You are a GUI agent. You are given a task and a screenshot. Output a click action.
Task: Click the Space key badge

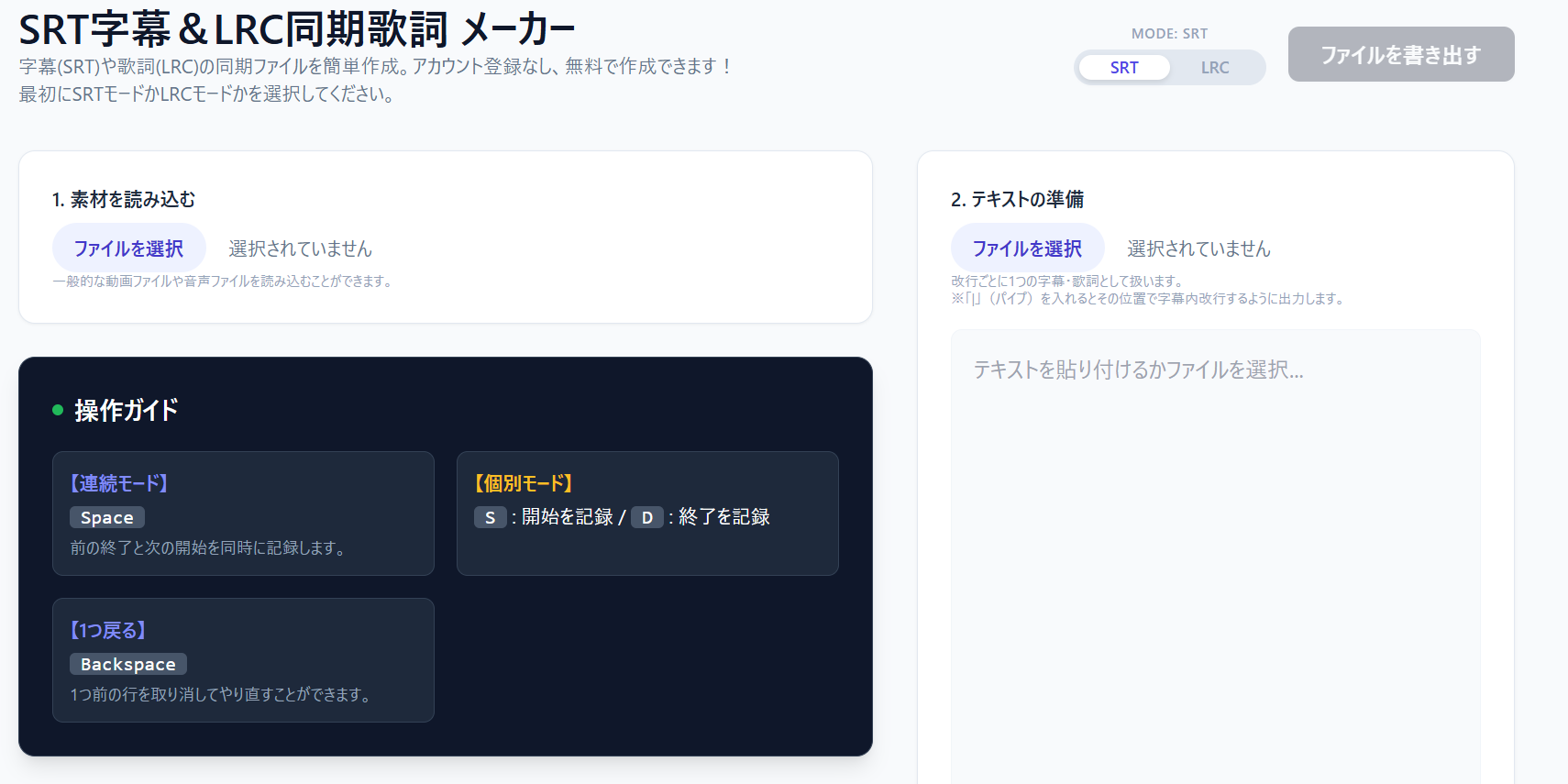(107, 517)
